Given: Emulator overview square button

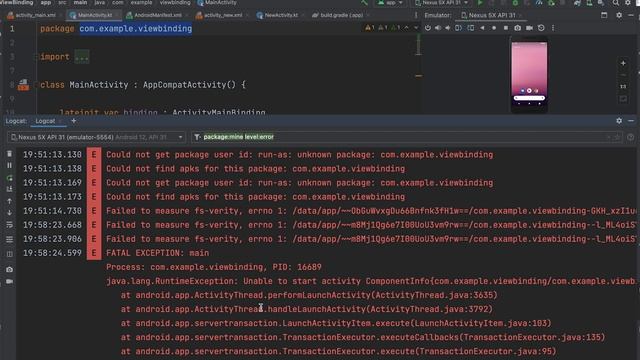Looking at the screenshot, I should point(506,28).
